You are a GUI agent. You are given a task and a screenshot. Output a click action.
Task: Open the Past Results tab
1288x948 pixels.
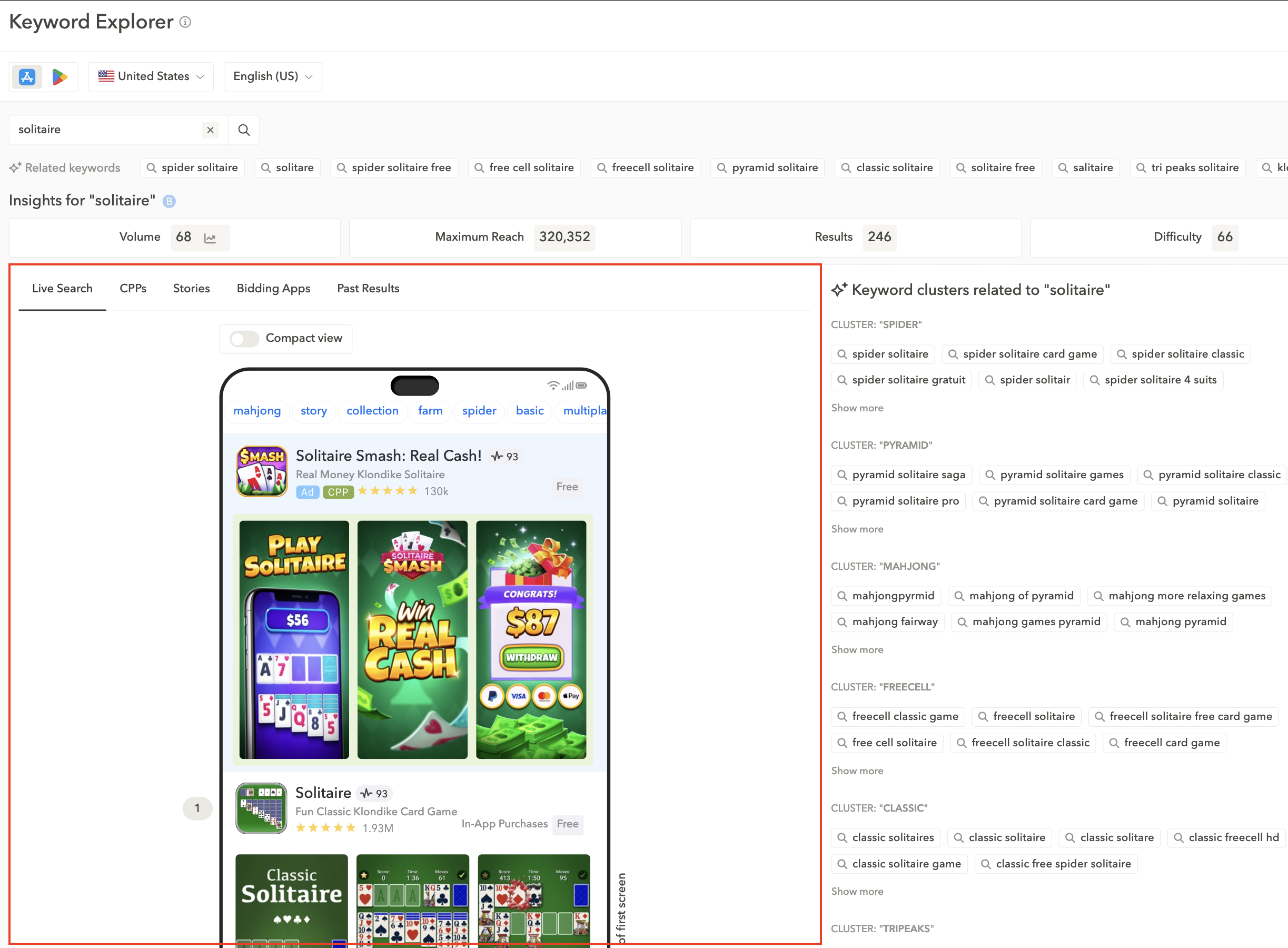[368, 289]
